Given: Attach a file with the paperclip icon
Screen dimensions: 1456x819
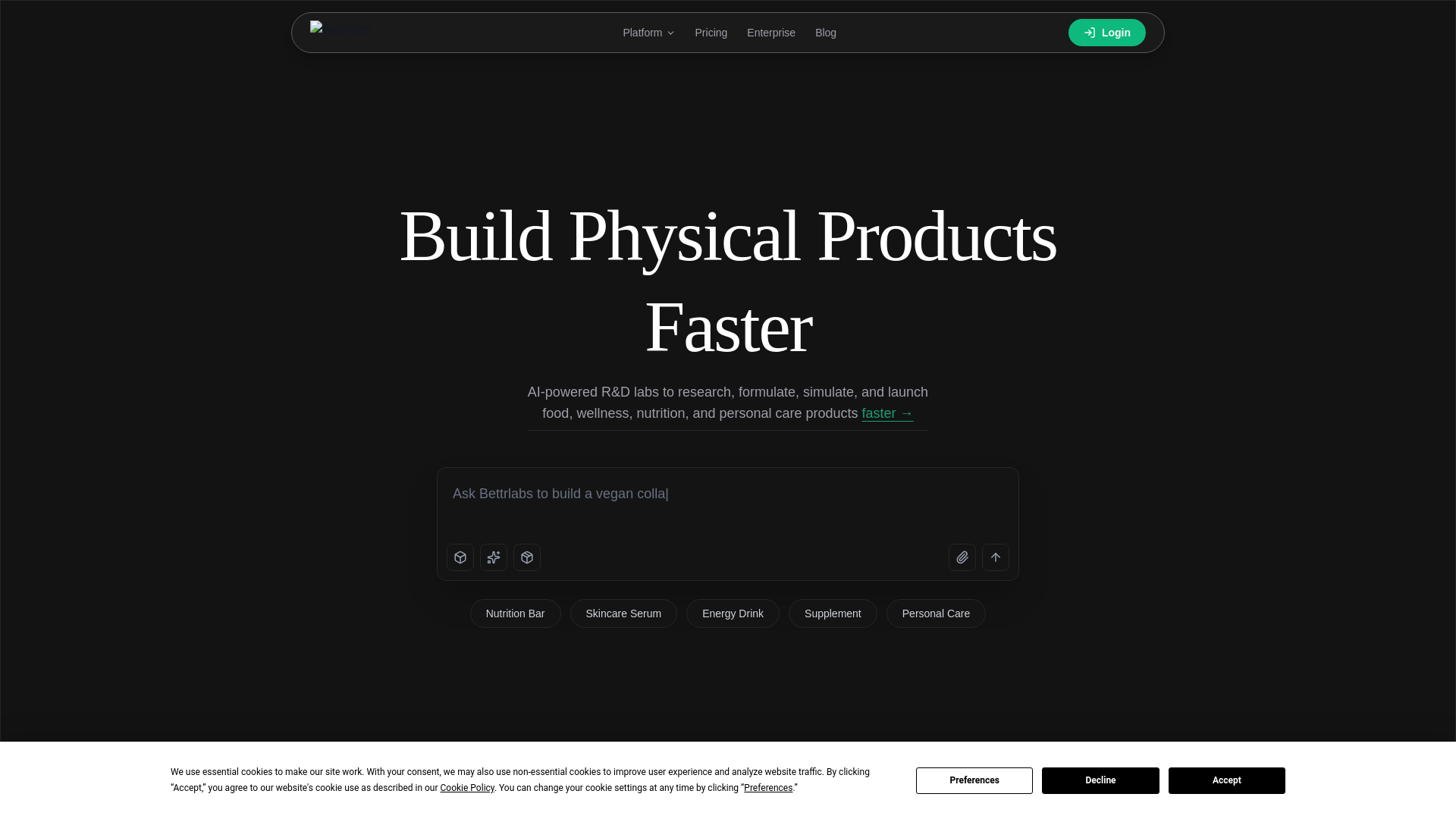Looking at the screenshot, I should point(962,557).
